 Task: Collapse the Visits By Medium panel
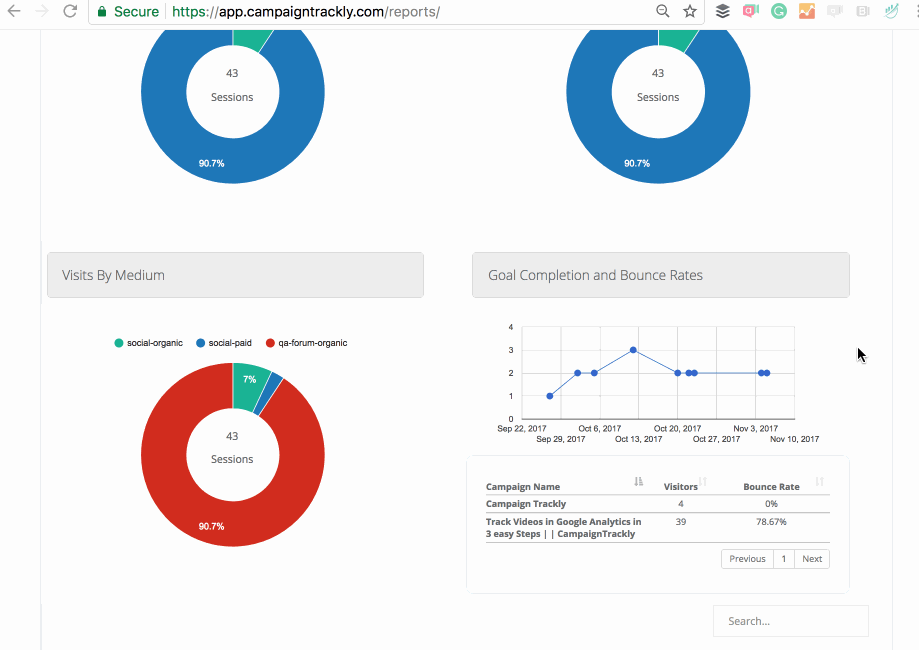[x=235, y=274]
